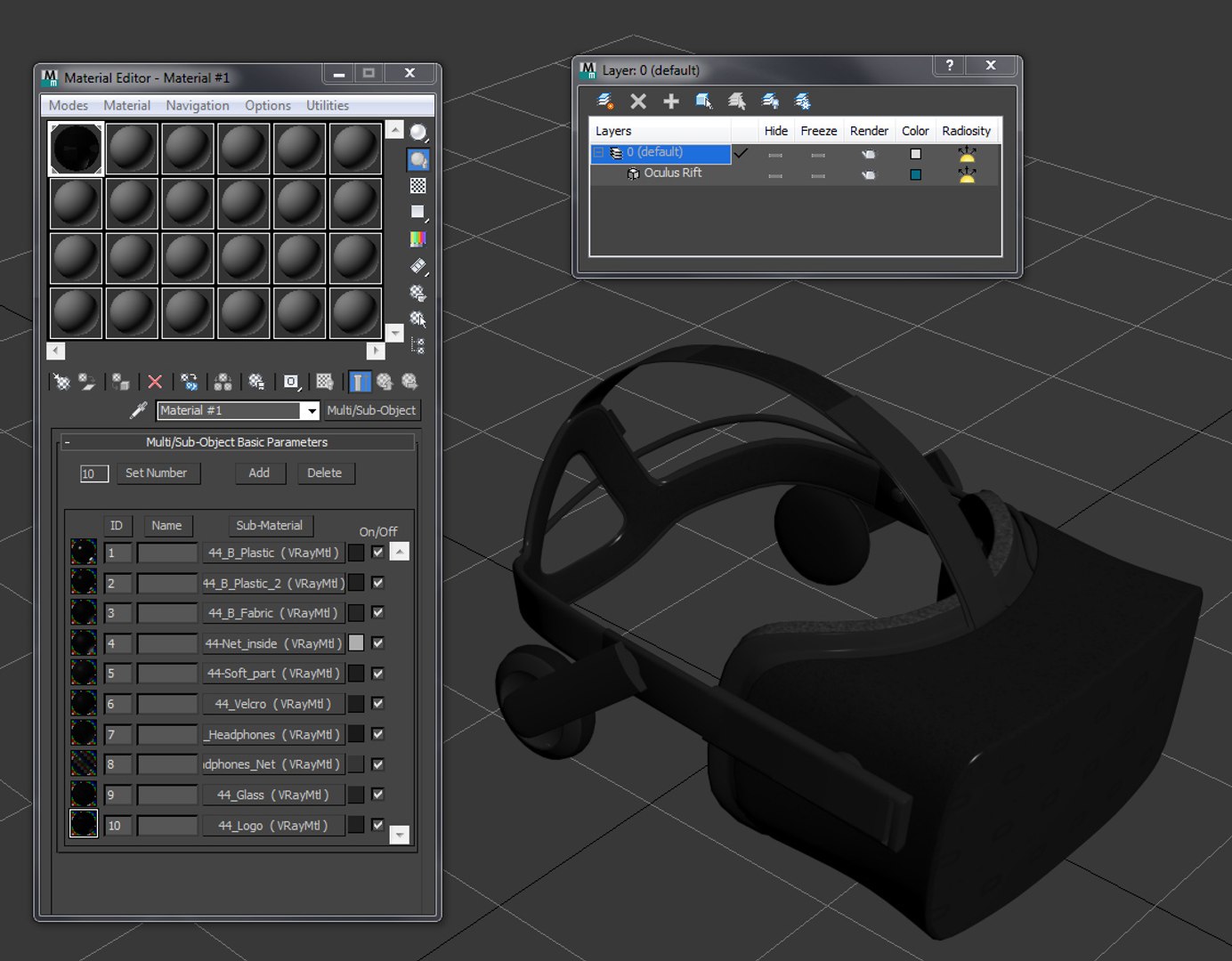The height and width of the screenshot is (961, 1232).
Task: Disable the 44_Logo sub-material checkbox
Action: pyautogui.click(x=378, y=825)
